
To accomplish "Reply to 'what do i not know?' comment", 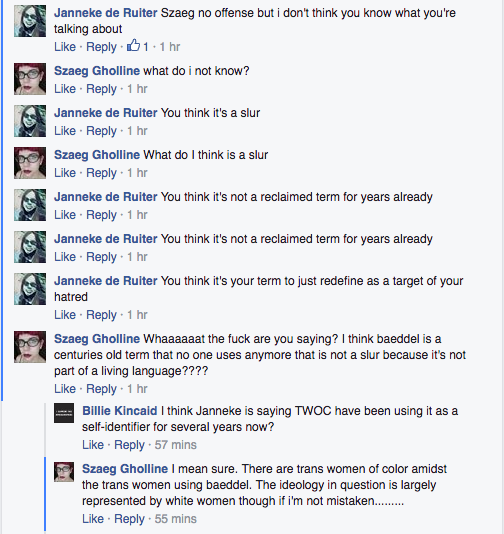I will click(x=101, y=89).
